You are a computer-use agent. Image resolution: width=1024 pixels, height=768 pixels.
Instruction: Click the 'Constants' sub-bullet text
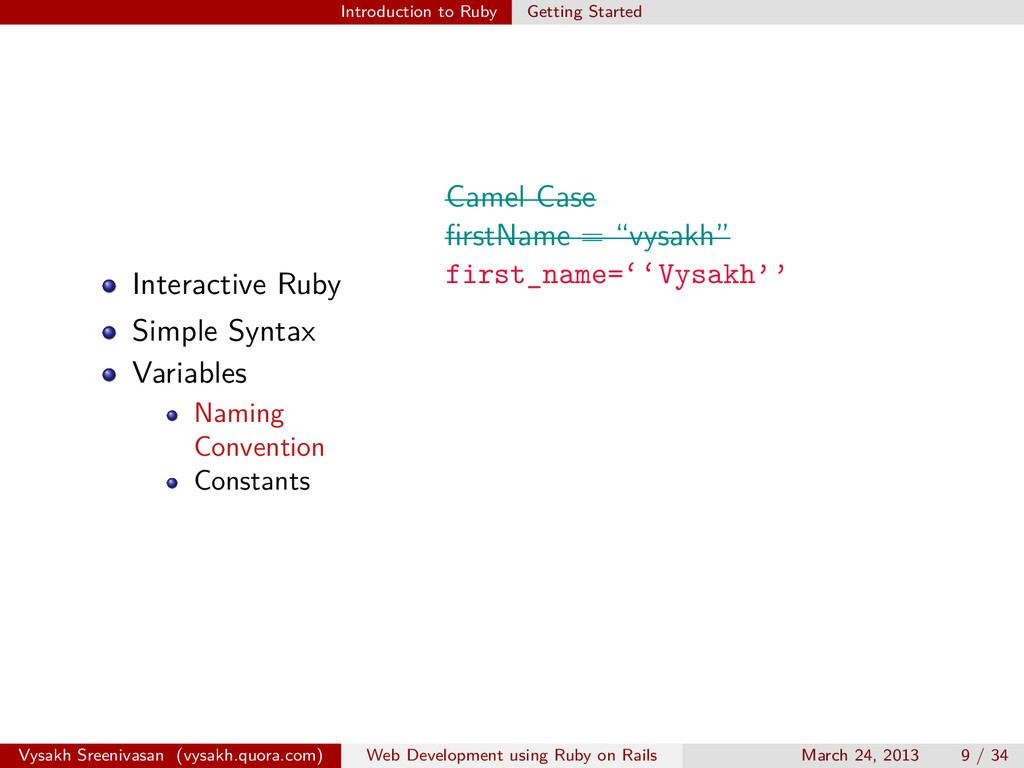[252, 481]
